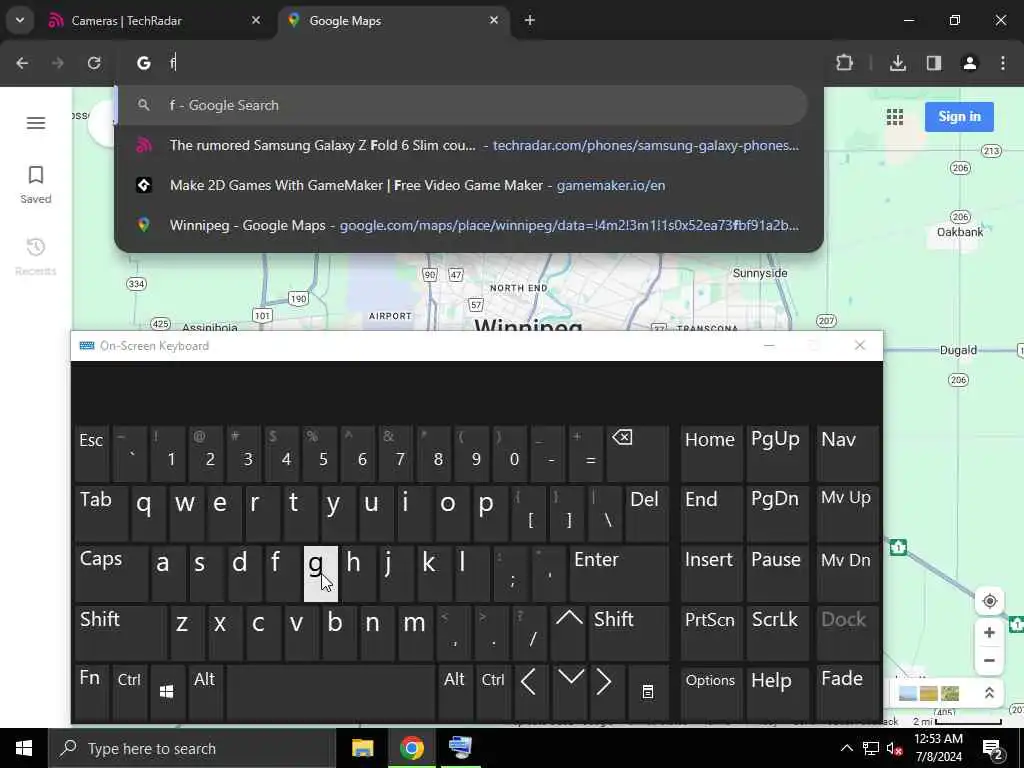The image size is (1024, 768).
Task: Open the Google apps grid
Action: coord(895,117)
